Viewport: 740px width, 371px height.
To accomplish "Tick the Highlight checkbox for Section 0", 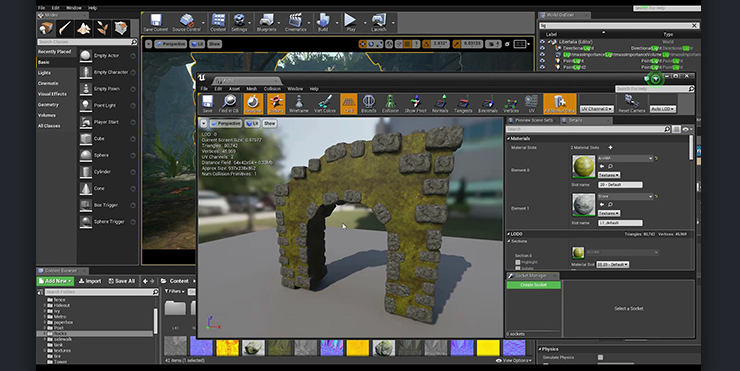I will [x=518, y=262].
